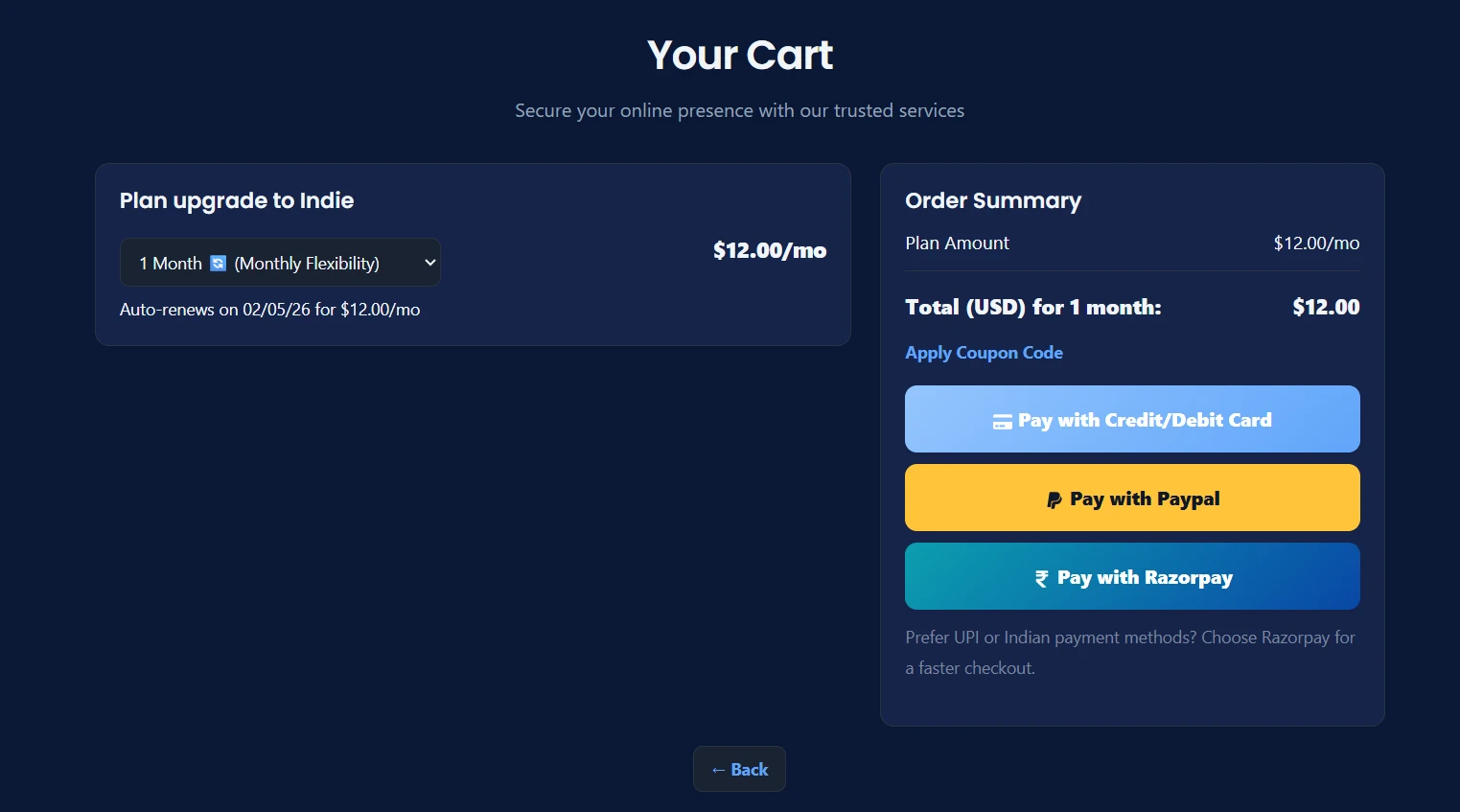Click the back arrow icon
Viewport: 1460px width, 812px height.
[x=717, y=769]
